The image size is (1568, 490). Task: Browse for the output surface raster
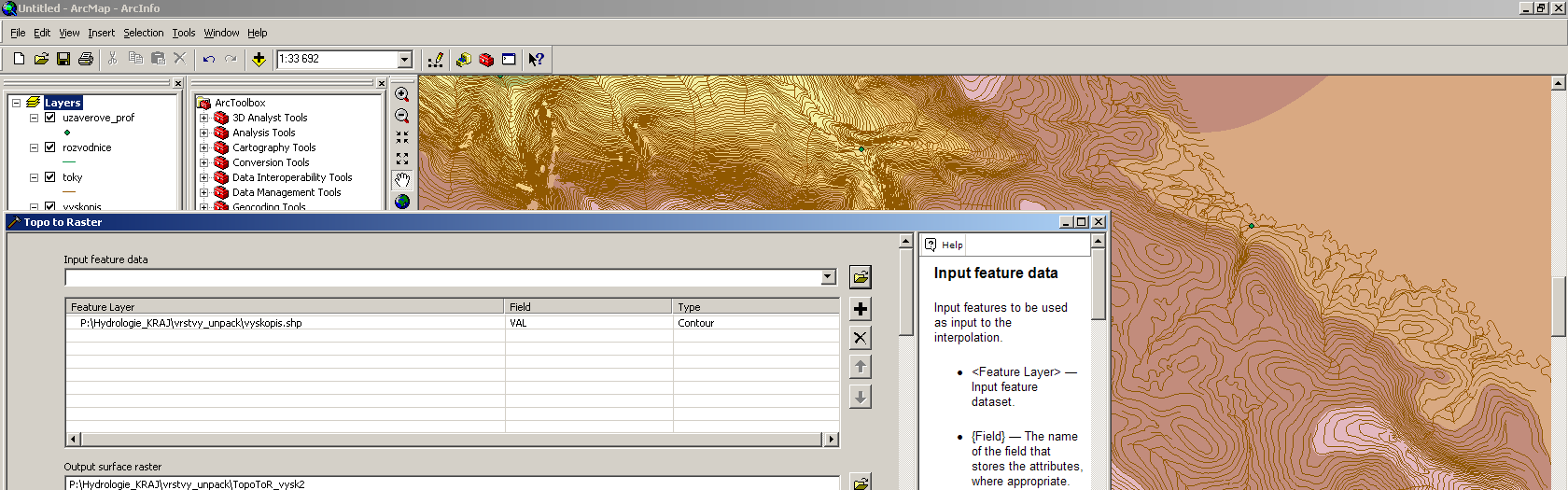click(861, 483)
